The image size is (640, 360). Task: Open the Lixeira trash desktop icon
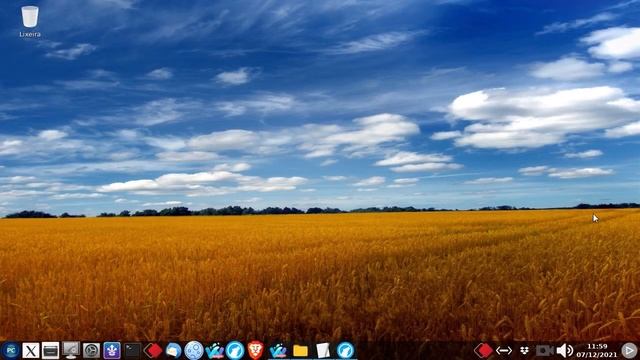[x=30, y=21]
